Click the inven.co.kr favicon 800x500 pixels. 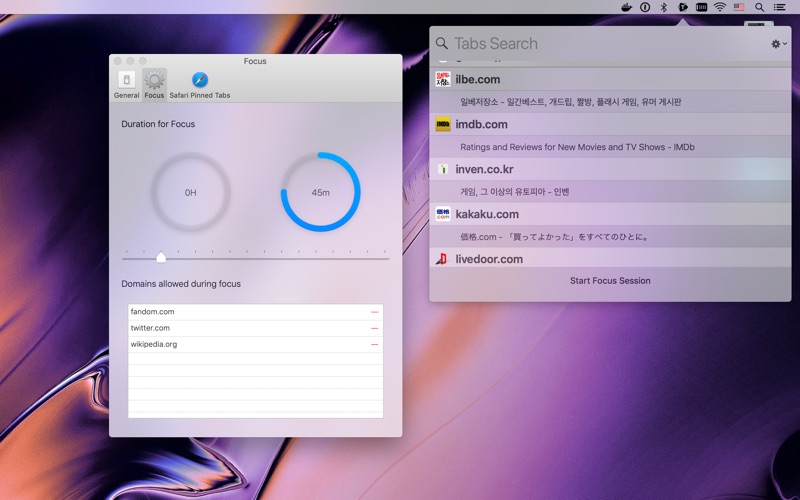(443, 169)
